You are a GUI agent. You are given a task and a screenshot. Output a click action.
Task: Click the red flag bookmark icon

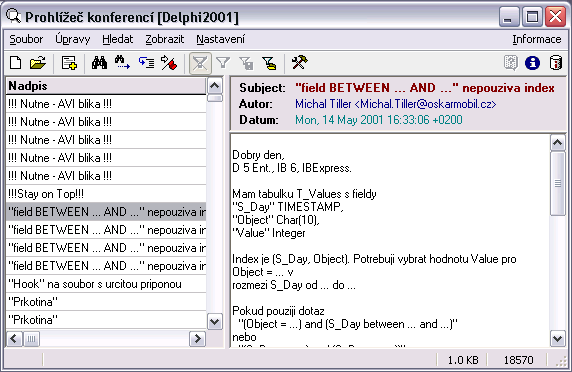(x=169, y=63)
